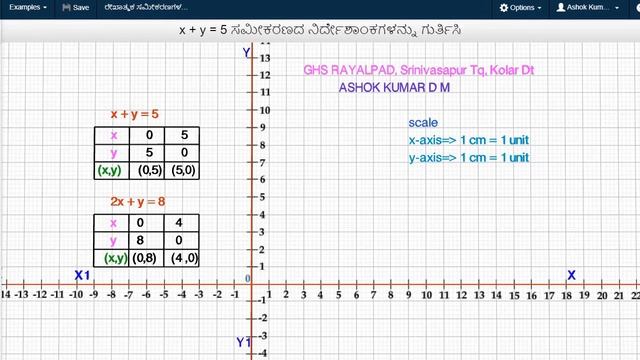This screenshot has width=640, height=360.
Task: Select the x + y = 5 heading text
Action: pyautogui.click(x=320, y=30)
